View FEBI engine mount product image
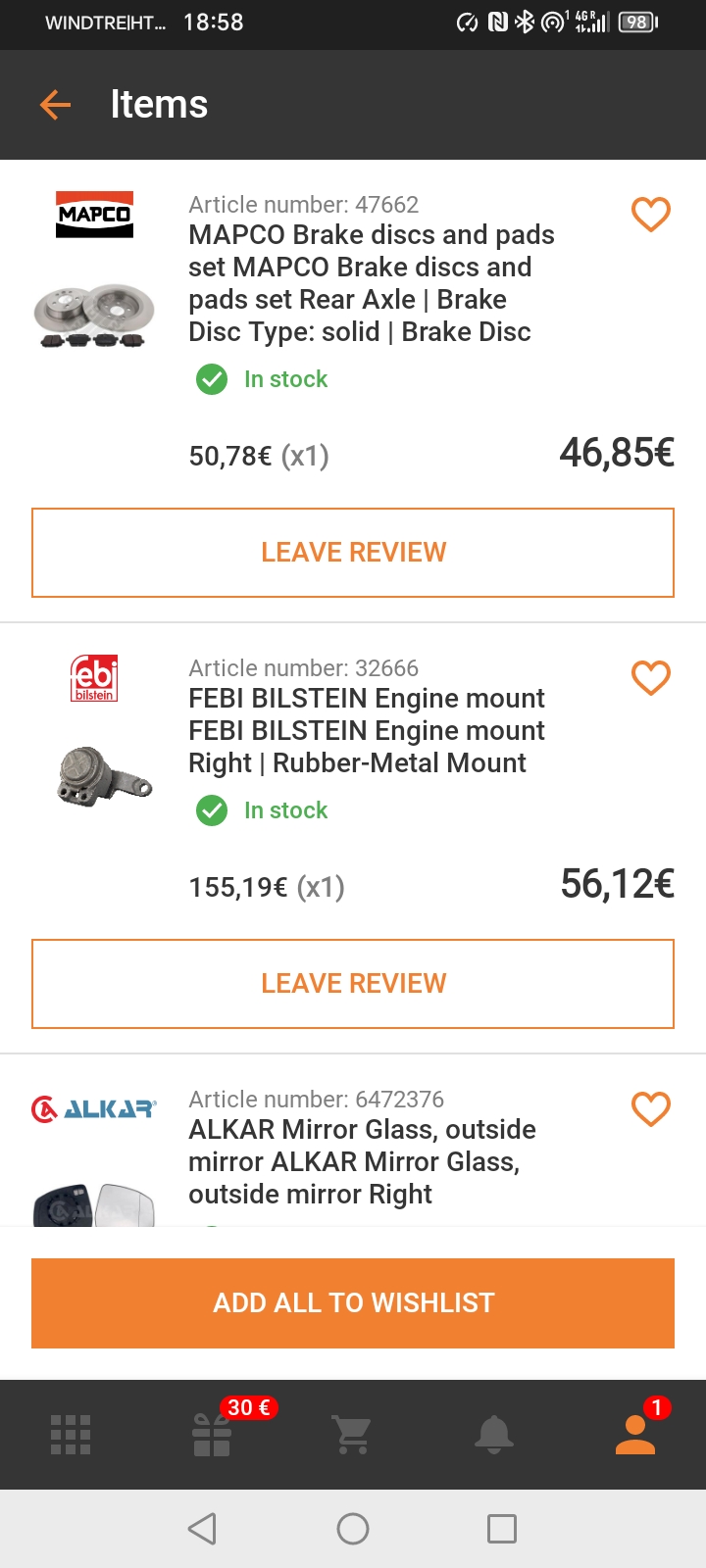Screen dimensions: 706x1568 click(x=103, y=776)
